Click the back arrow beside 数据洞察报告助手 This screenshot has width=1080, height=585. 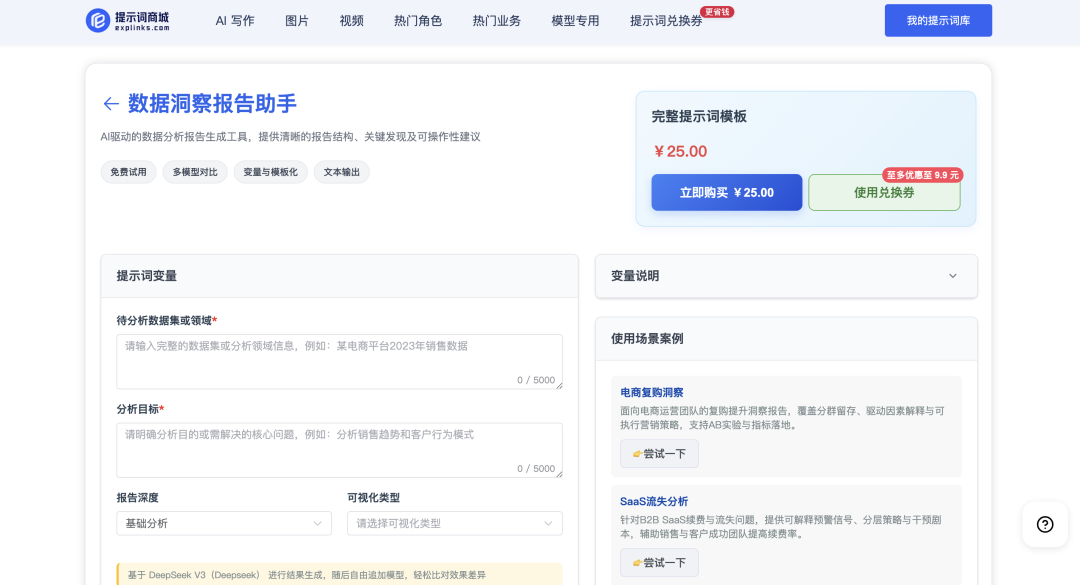click(111, 104)
